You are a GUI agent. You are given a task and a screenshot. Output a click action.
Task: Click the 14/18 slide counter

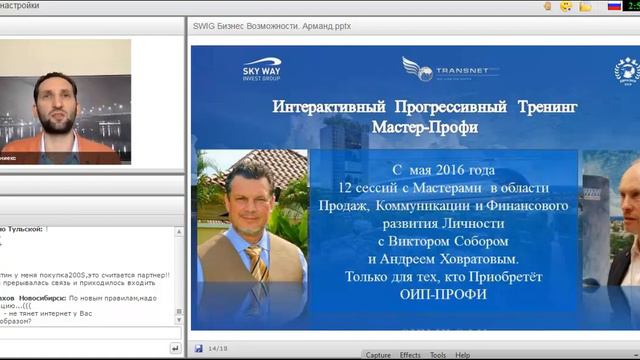218,349
